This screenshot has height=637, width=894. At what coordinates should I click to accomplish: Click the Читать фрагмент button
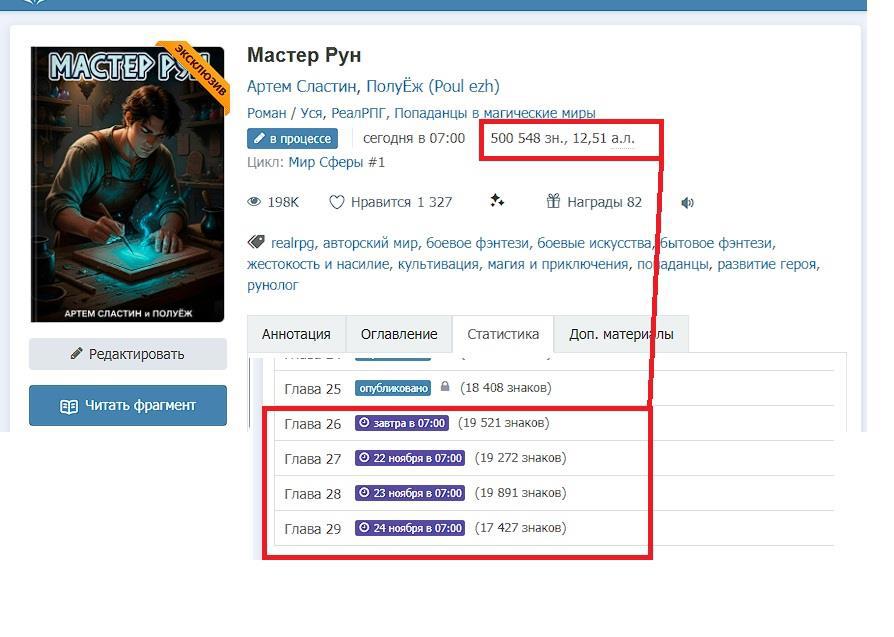(128, 405)
